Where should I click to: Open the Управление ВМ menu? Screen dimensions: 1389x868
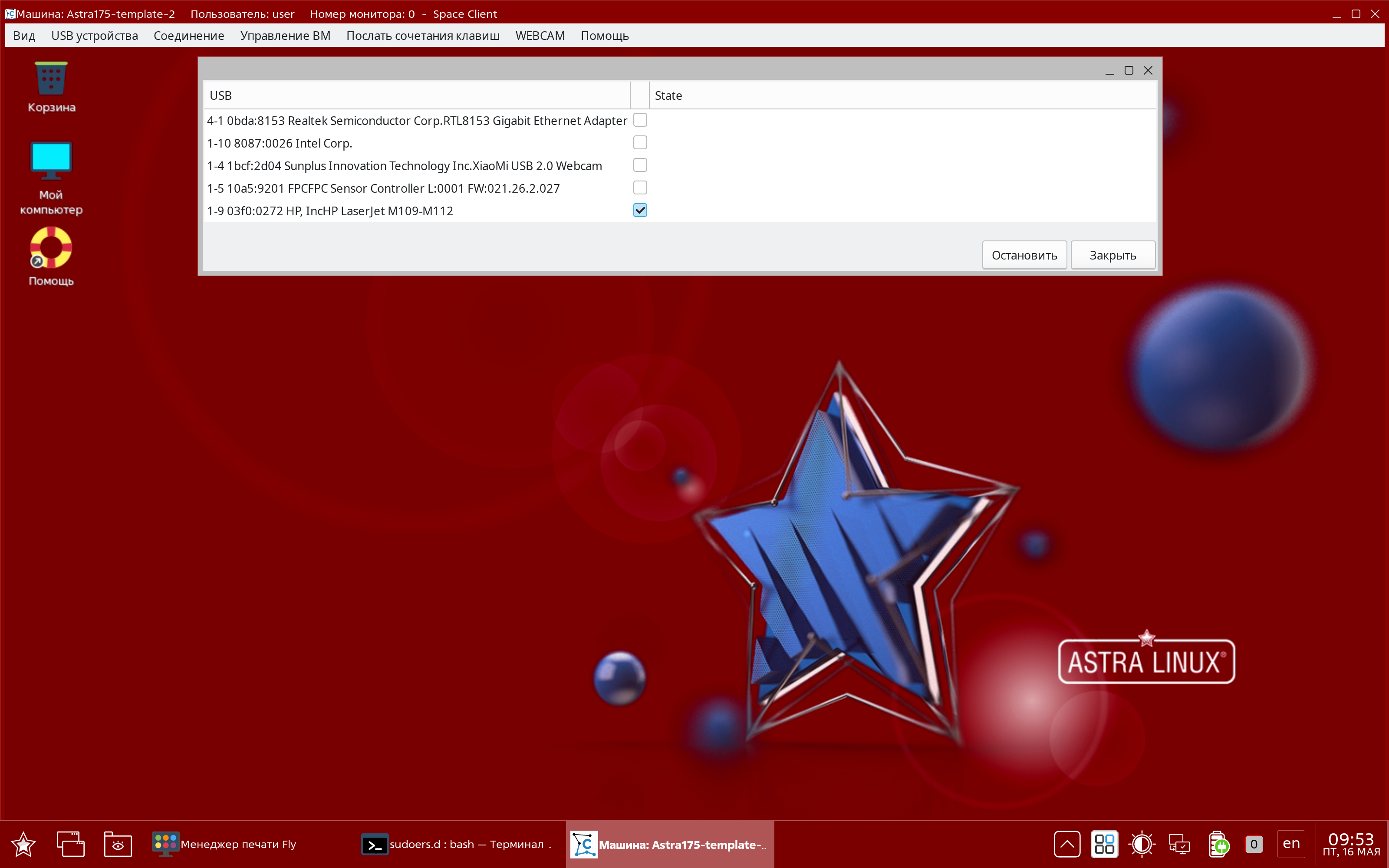285,36
